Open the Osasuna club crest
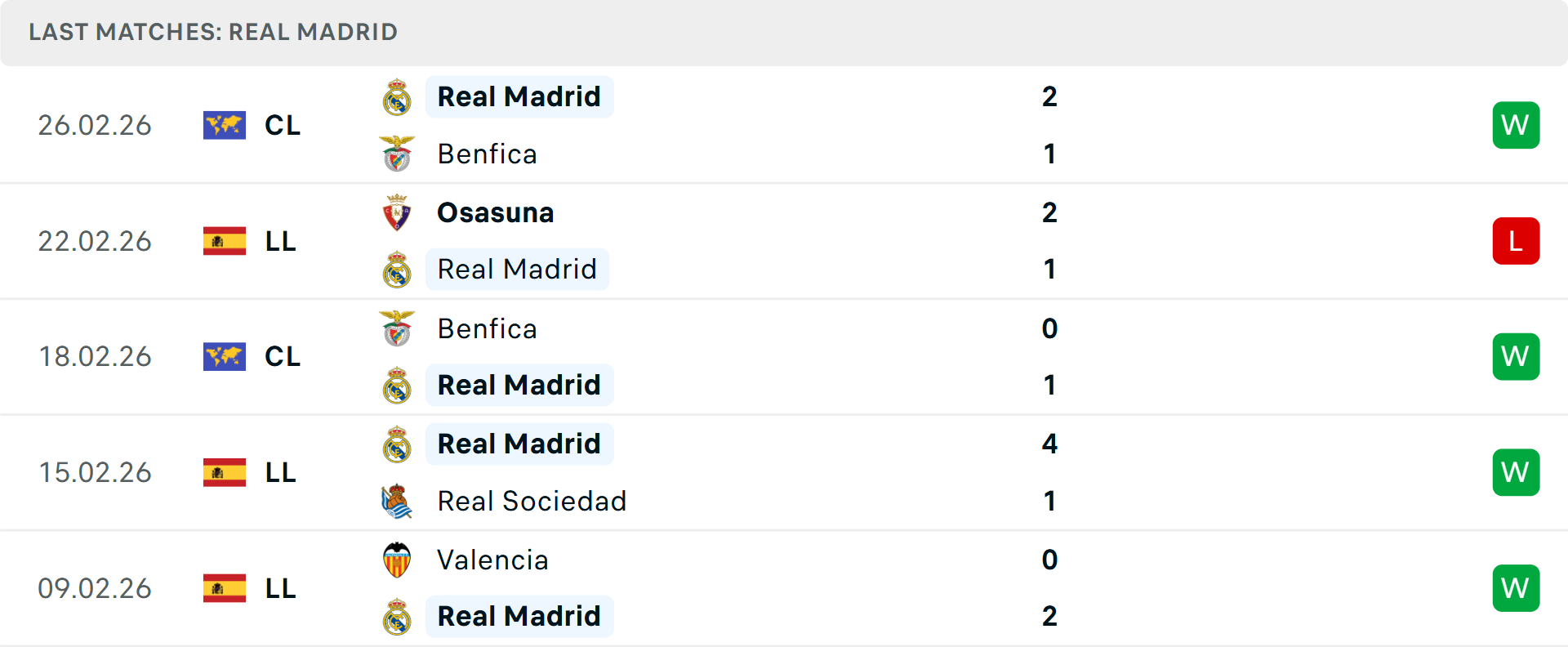The height and width of the screenshot is (647, 1568). [x=397, y=212]
